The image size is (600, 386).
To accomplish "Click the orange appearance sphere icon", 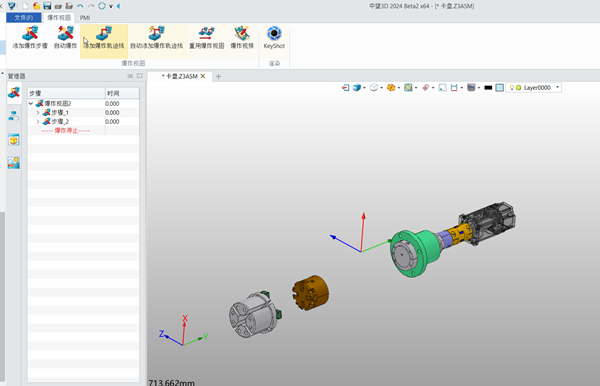I will point(391,88).
